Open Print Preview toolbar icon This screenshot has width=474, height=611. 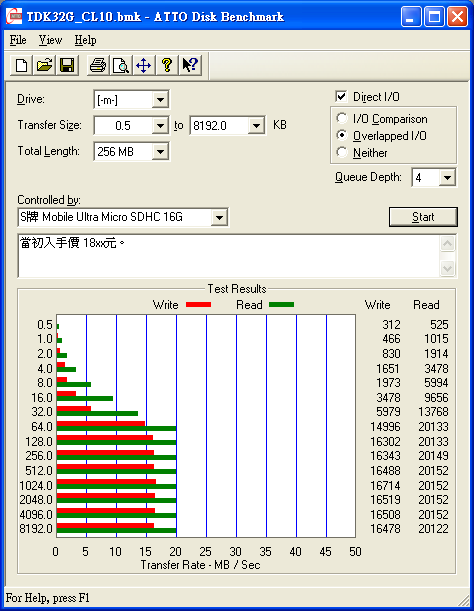(120, 65)
